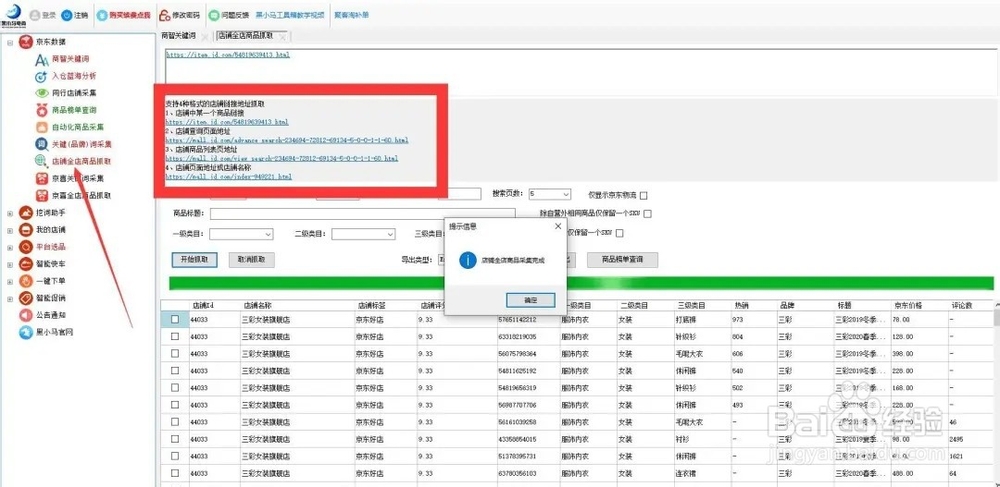Check the 衬衫 row checkbox
Screen dimensions: 1000x487
point(175,439)
